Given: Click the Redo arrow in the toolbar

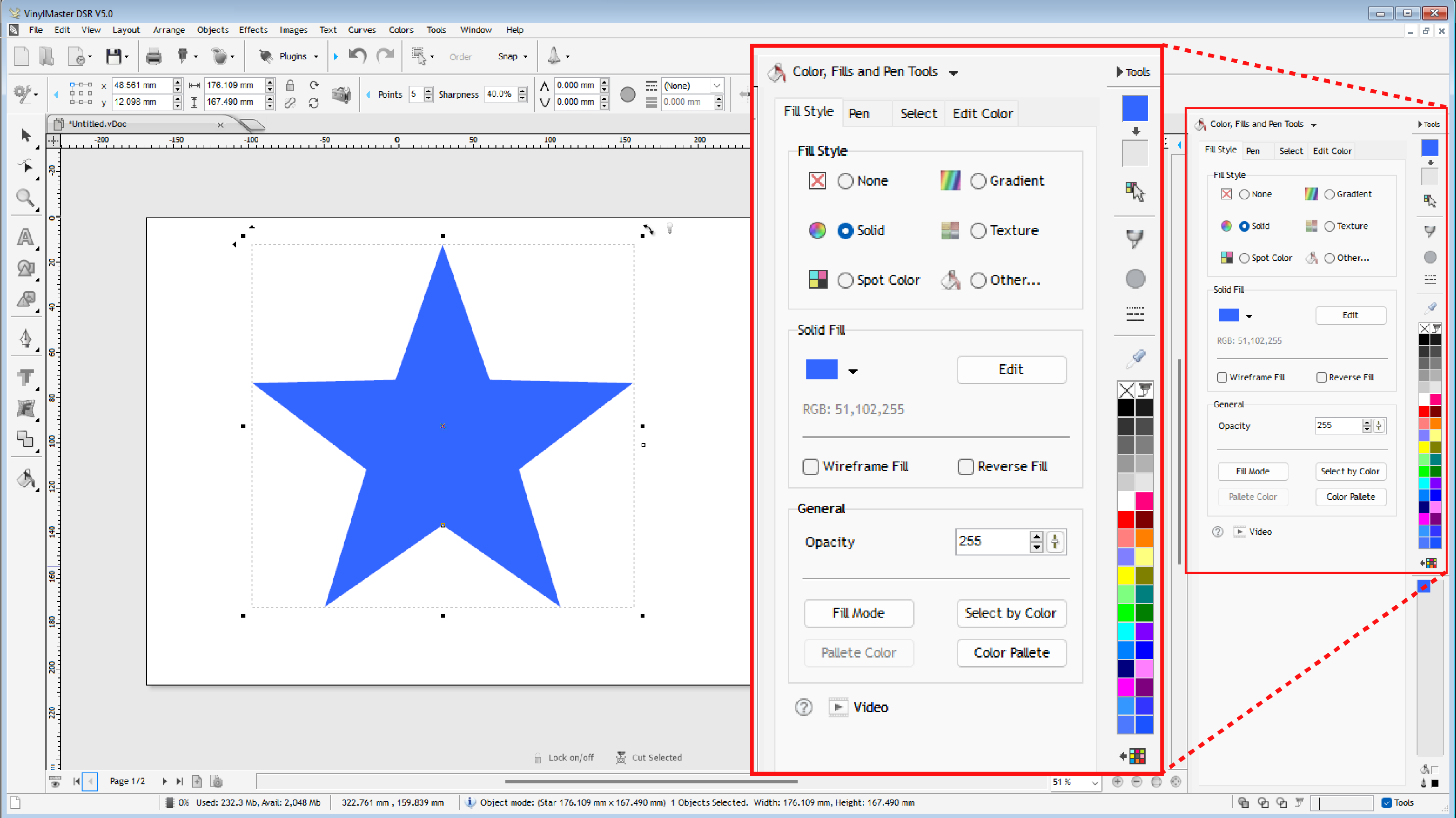Looking at the screenshot, I should [385, 56].
